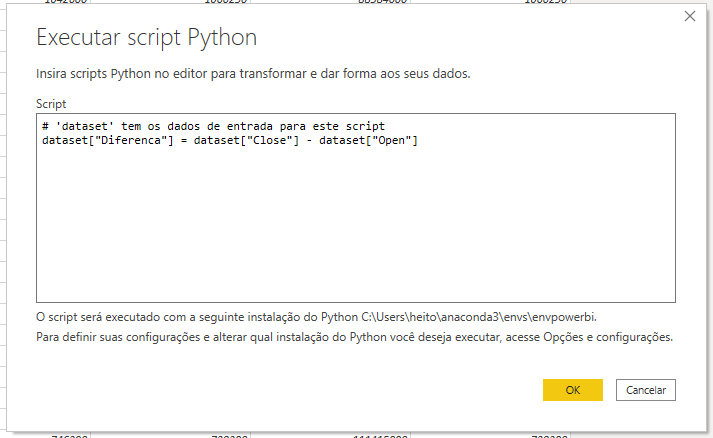Viewport: 713px width, 438px height.
Task: Click the OK button
Action: [x=572, y=390]
